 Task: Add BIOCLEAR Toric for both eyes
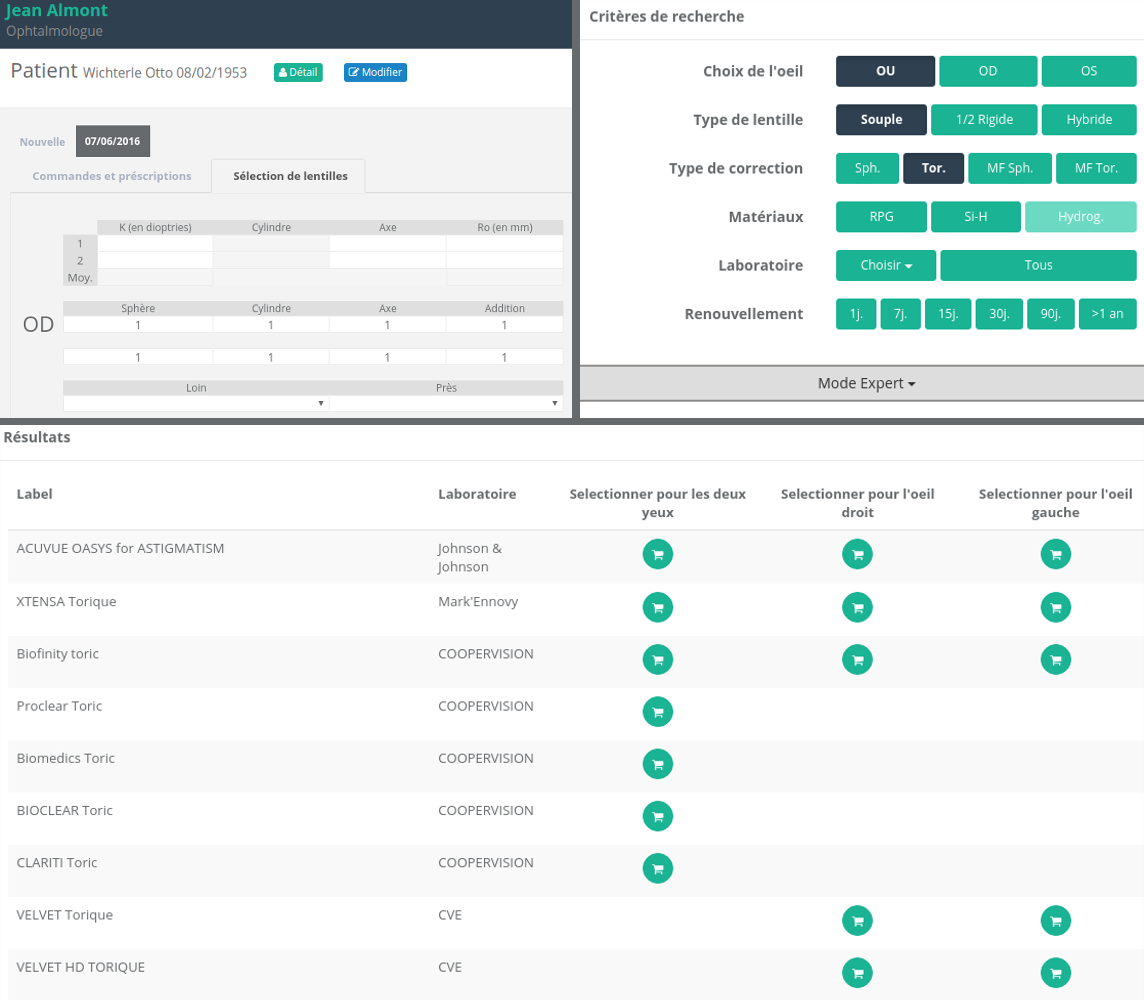click(657, 816)
